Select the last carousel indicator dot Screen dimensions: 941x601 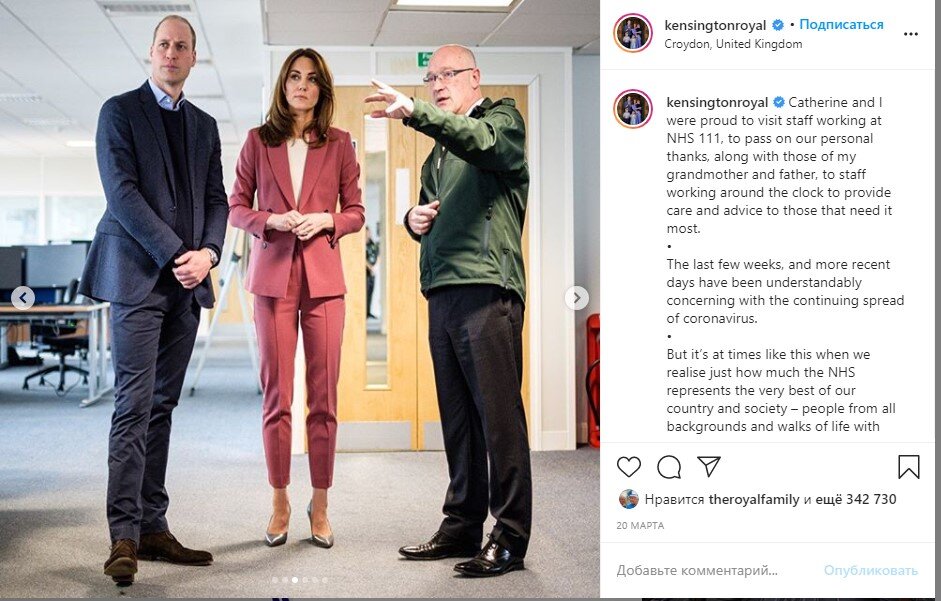325,580
